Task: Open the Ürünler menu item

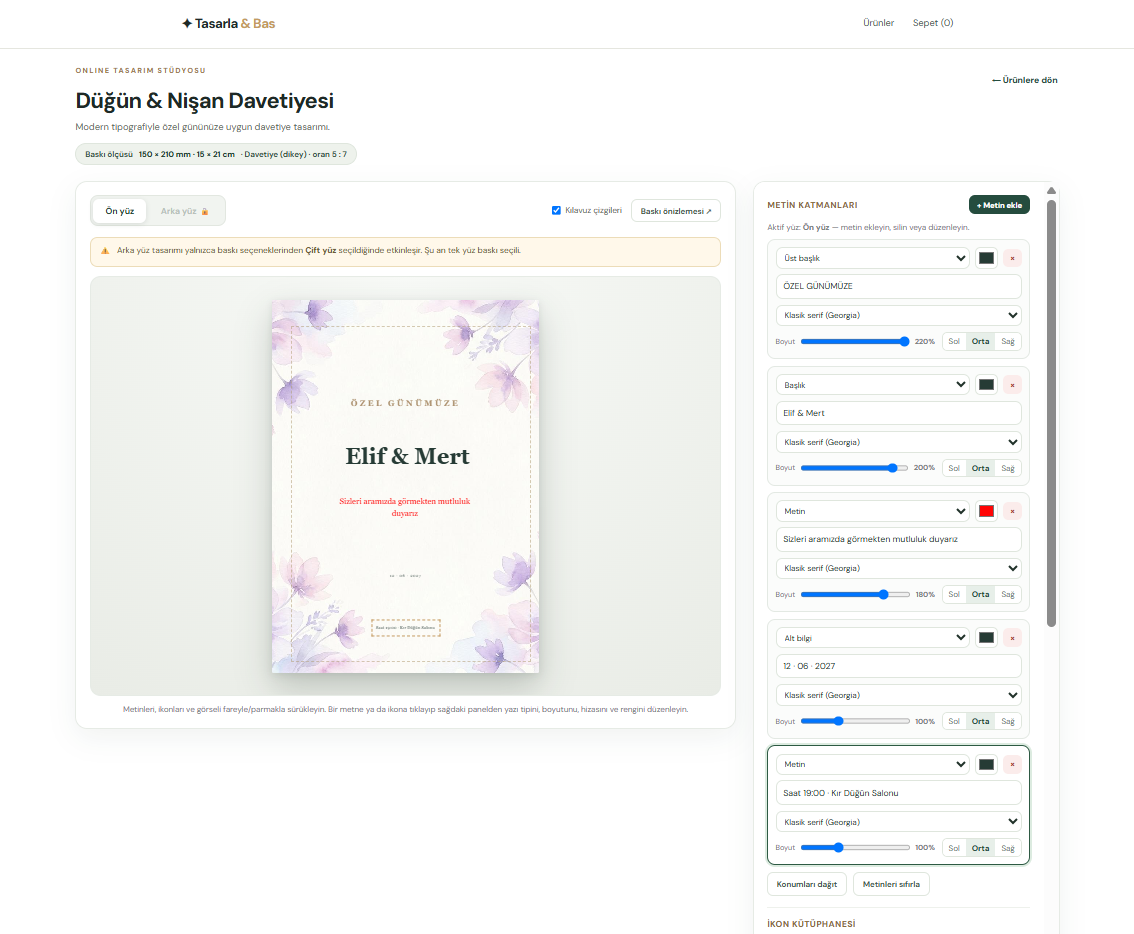Action: (878, 23)
